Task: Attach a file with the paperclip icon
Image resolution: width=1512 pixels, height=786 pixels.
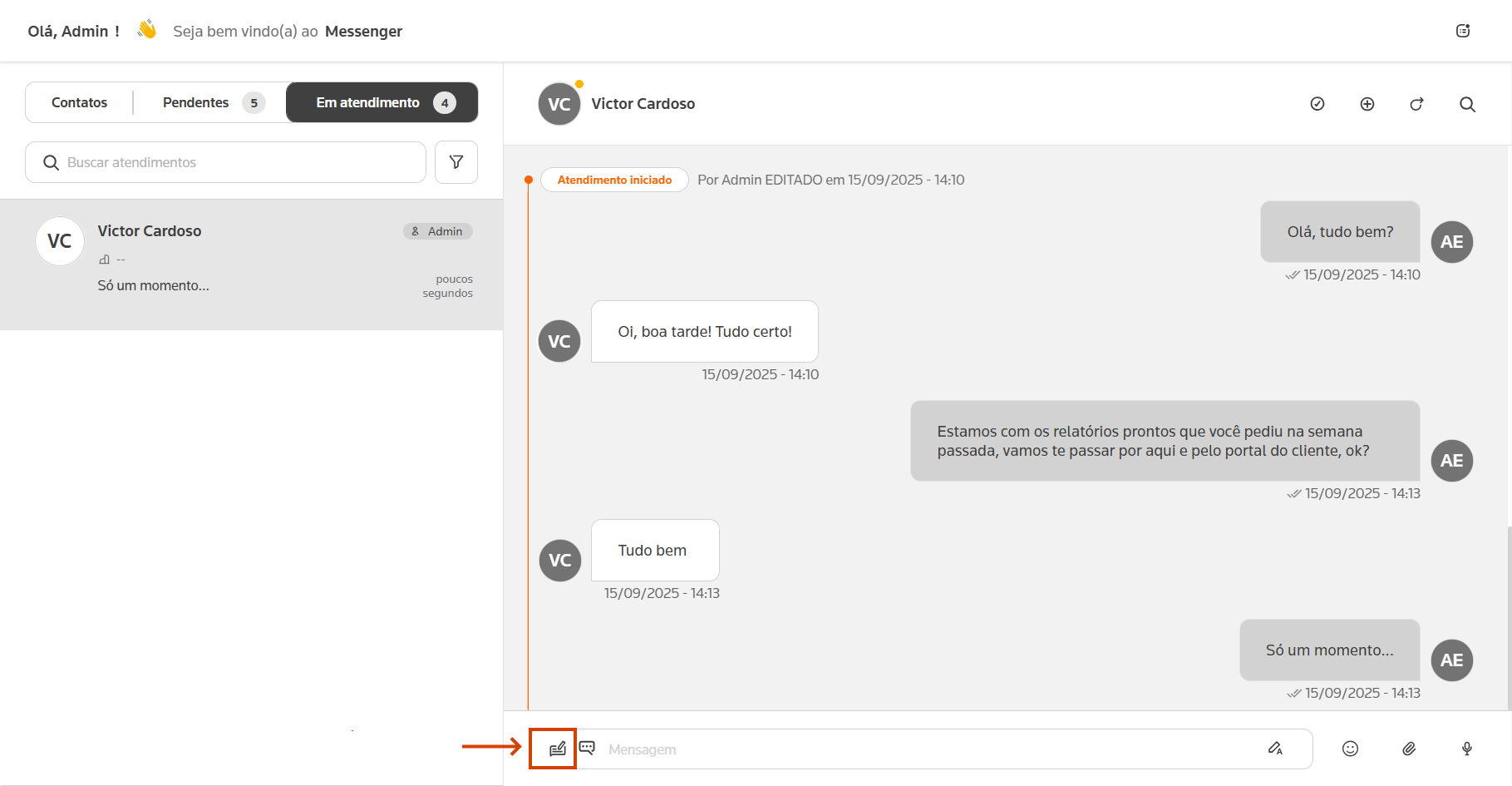Action: [1409, 749]
